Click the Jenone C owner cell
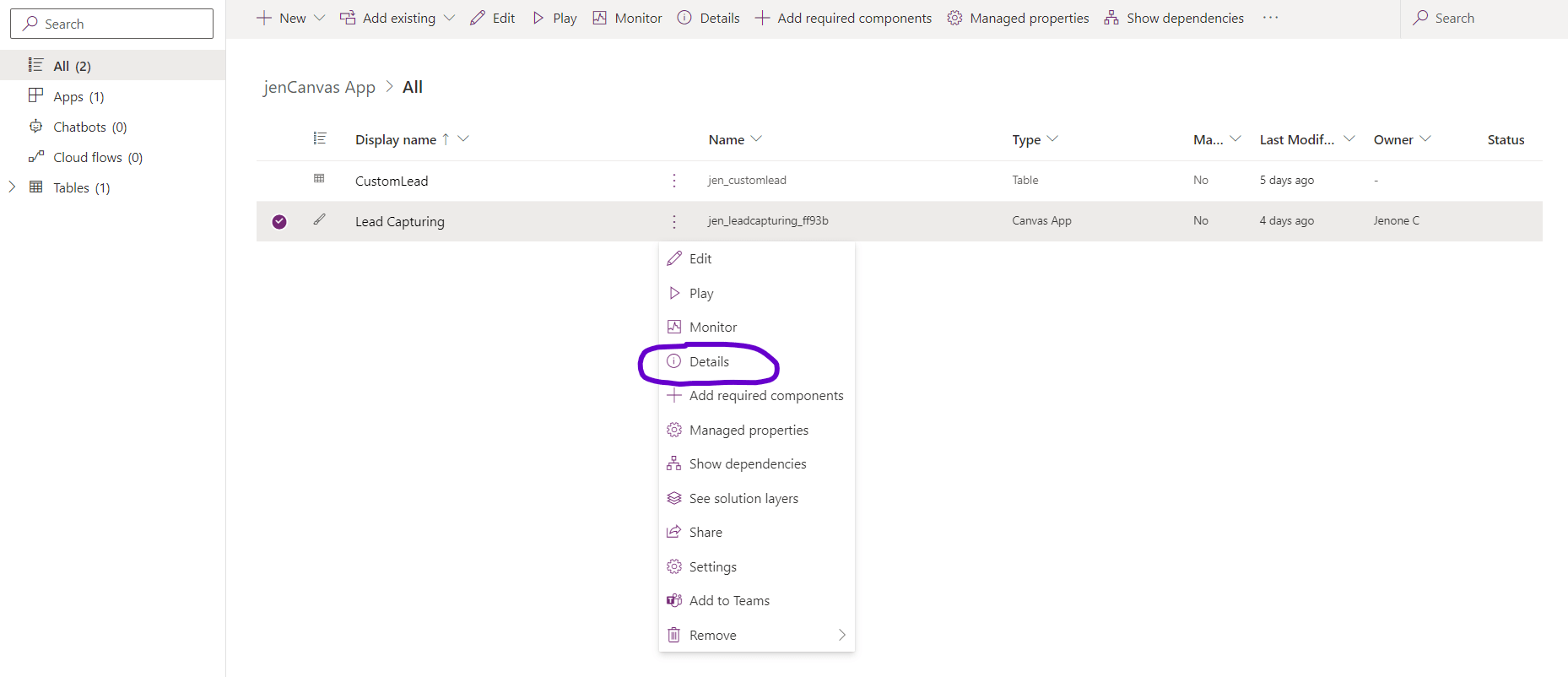 pyautogui.click(x=1396, y=220)
